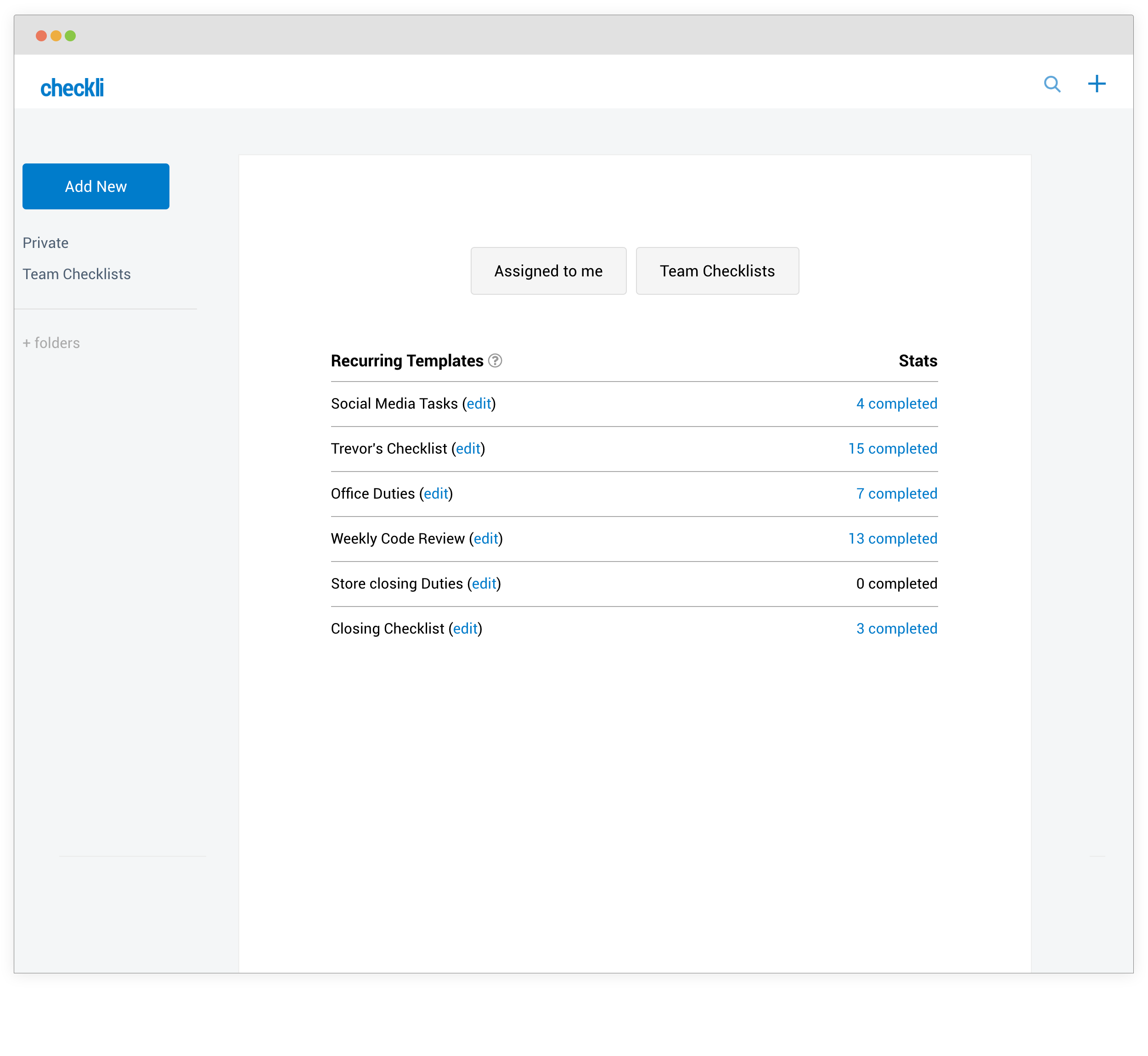The height and width of the screenshot is (1056, 1148).
Task: Open search with magnifying glass icon
Action: pyautogui.click(x=1052, y=84)
